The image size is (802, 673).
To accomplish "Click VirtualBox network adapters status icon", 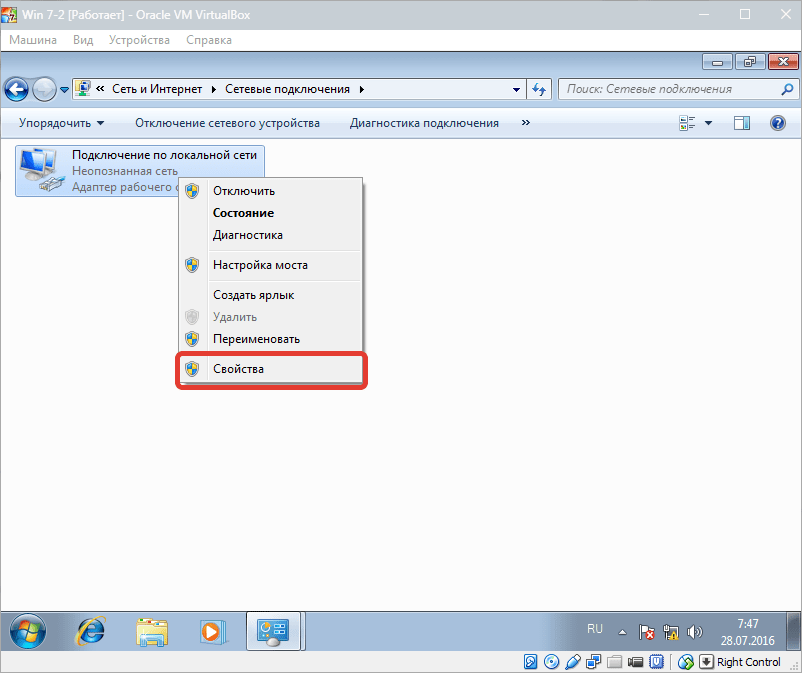I will [594, 662].
